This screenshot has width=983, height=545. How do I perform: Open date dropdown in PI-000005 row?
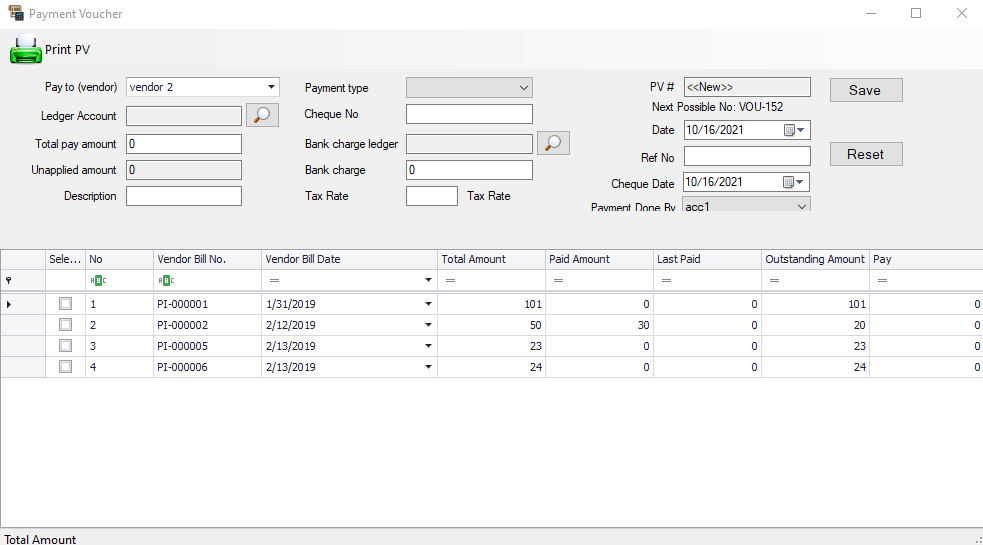click(x=428, y=346)
